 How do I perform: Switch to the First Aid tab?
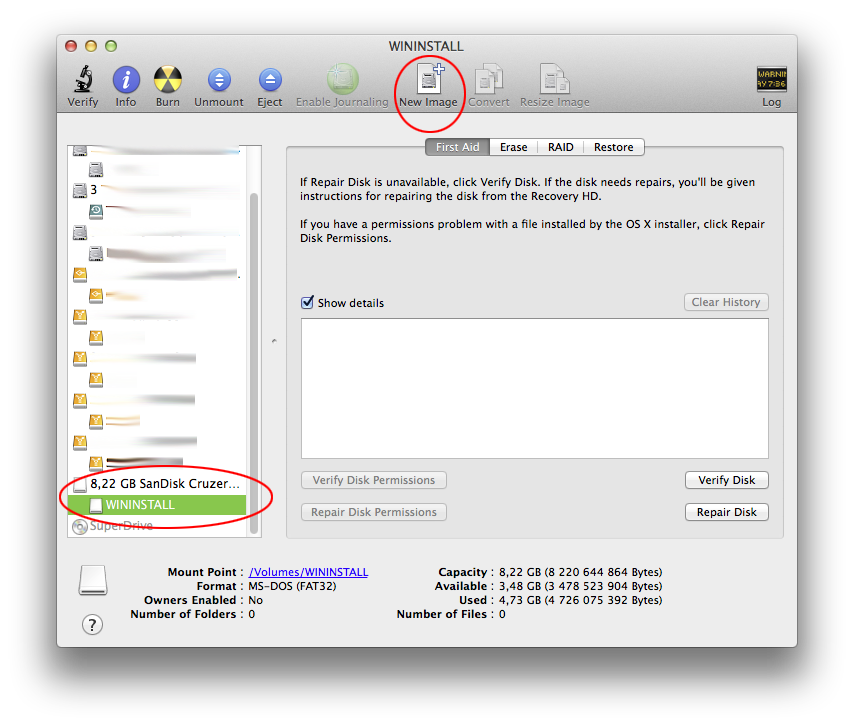click(x=458, y=147)
